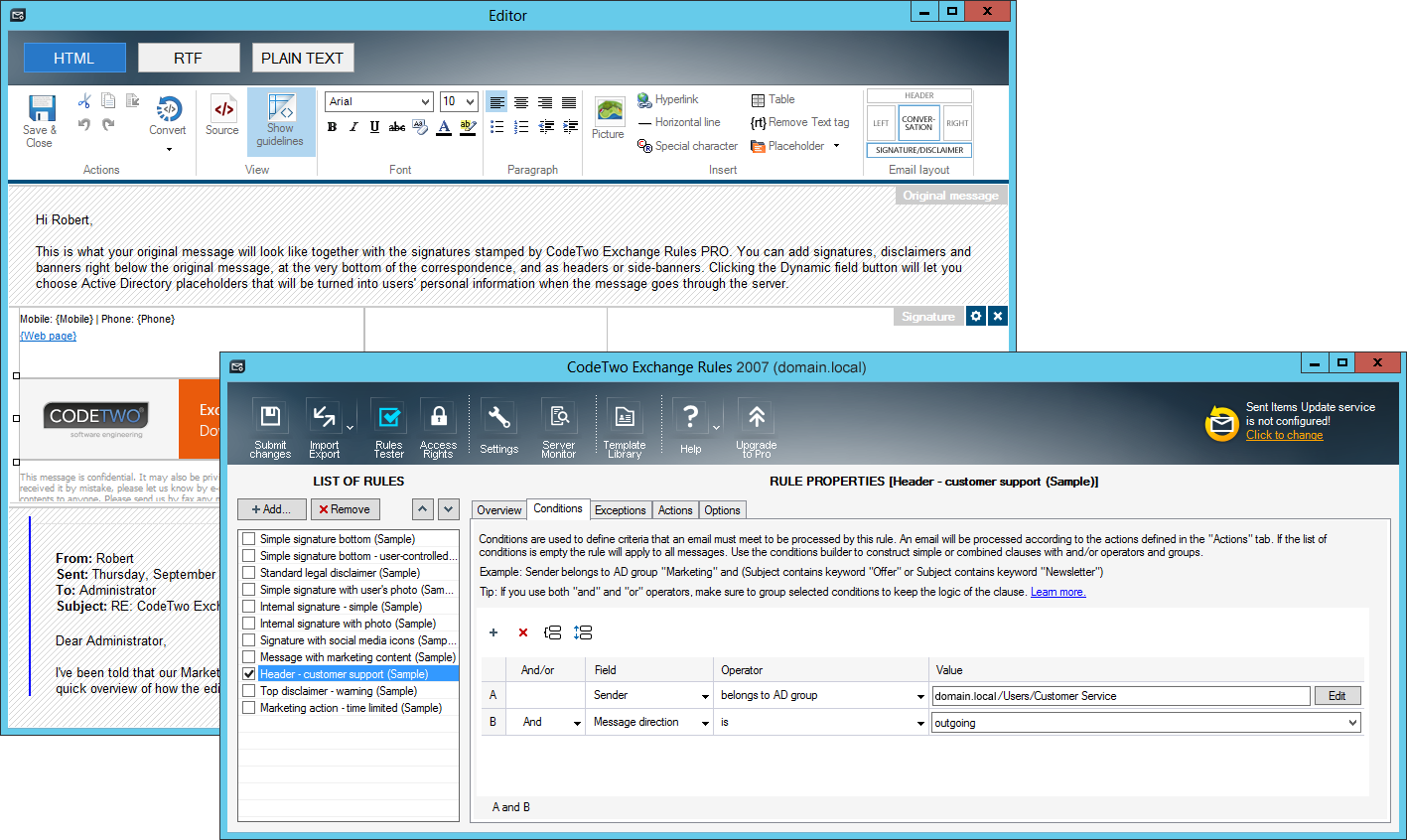The height and width of the screenshot is (840, 1407).
Task: Insert a Horizontal line
Action: (679, 122)
